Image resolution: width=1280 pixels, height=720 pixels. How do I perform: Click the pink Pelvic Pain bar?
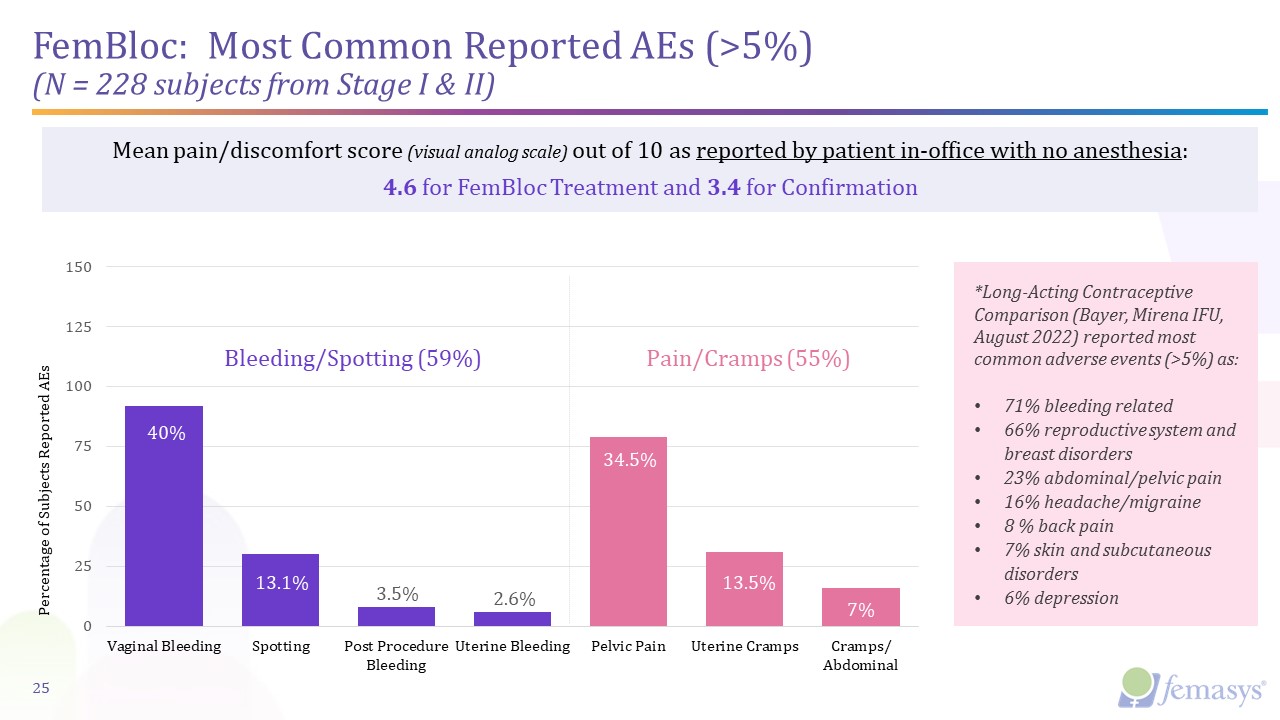pyautogui.click(x=629, y=531)
